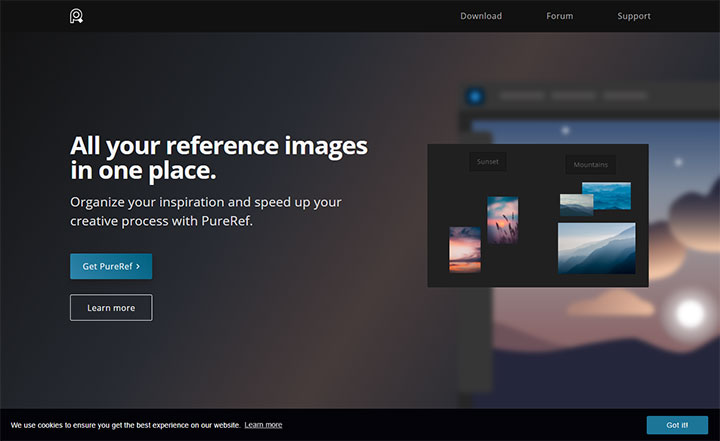The height and width of the screenshot is (441, 720).
Task: Dismiss cookies with Got it! button
Action: pos(677,425)
